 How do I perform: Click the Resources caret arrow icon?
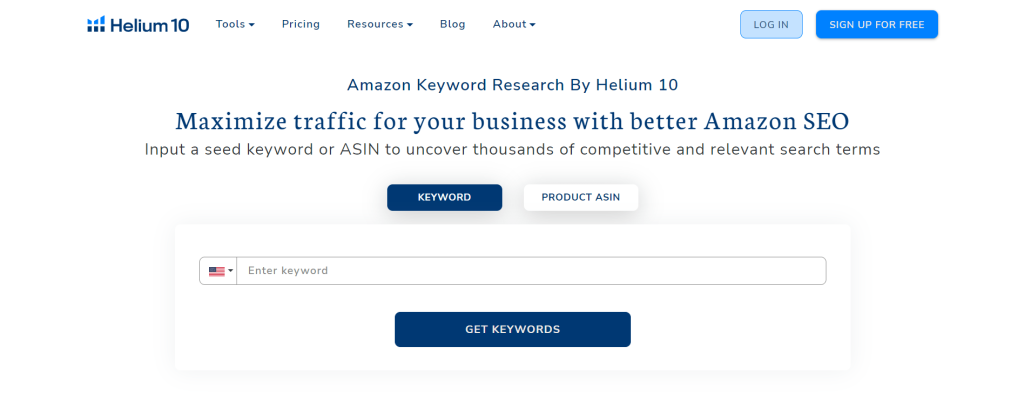pos(410,25)
